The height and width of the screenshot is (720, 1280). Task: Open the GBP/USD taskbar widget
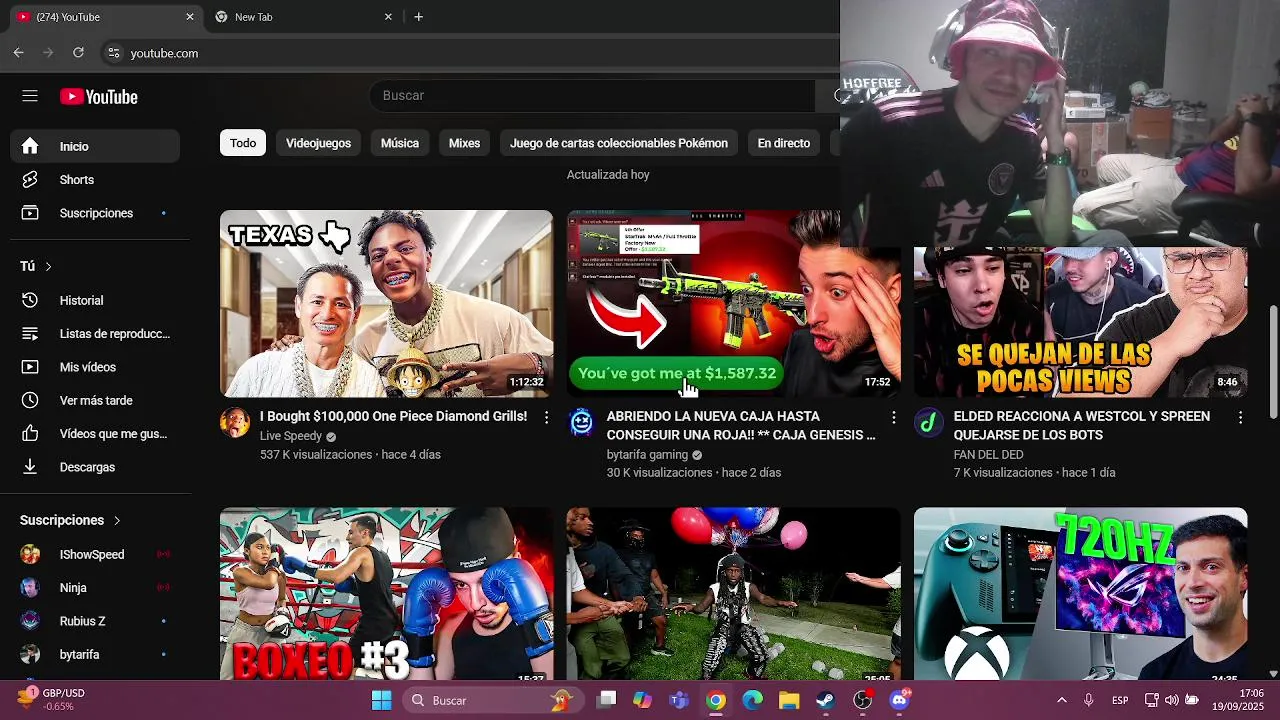click(x=52, y=700)
